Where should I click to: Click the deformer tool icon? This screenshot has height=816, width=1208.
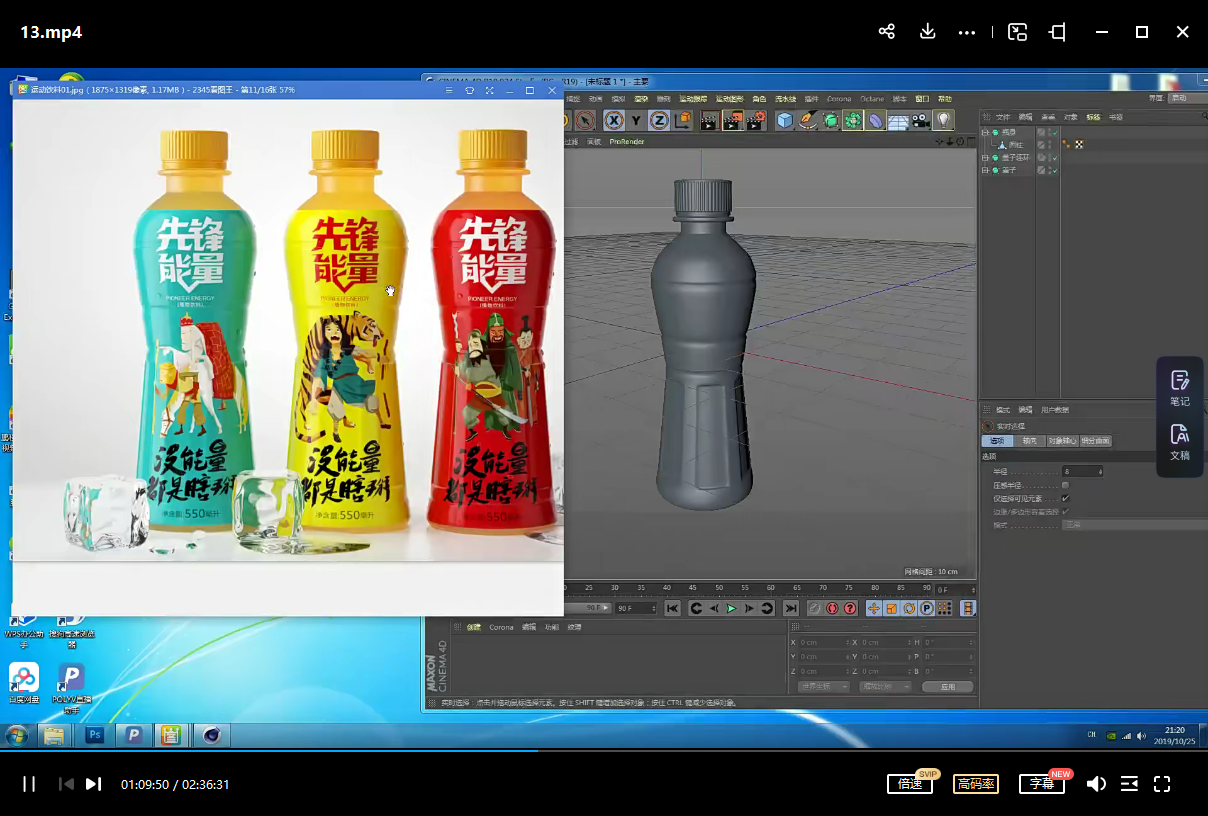[x=876, y=120]
